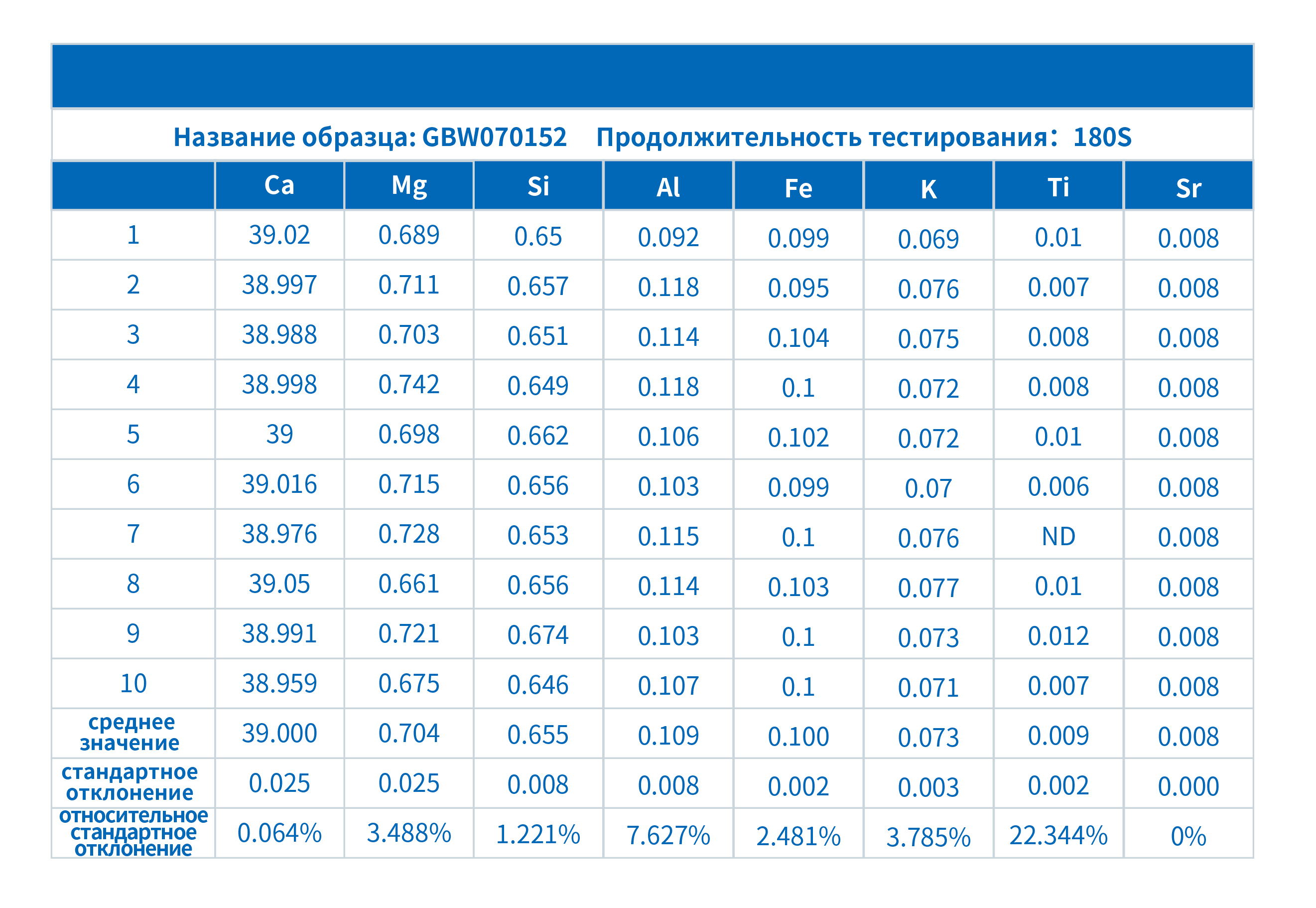Select the Si column header cell
This screenshot has height=908, width=1316.
click(538, 186)
